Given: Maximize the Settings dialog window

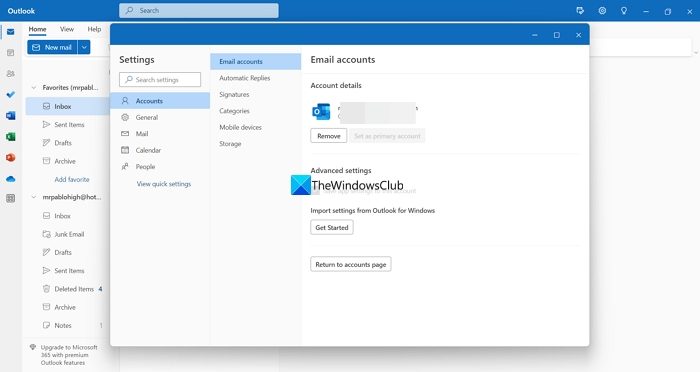Looking at the screenshot, I should pyautogui.click(x=557, y=35).
